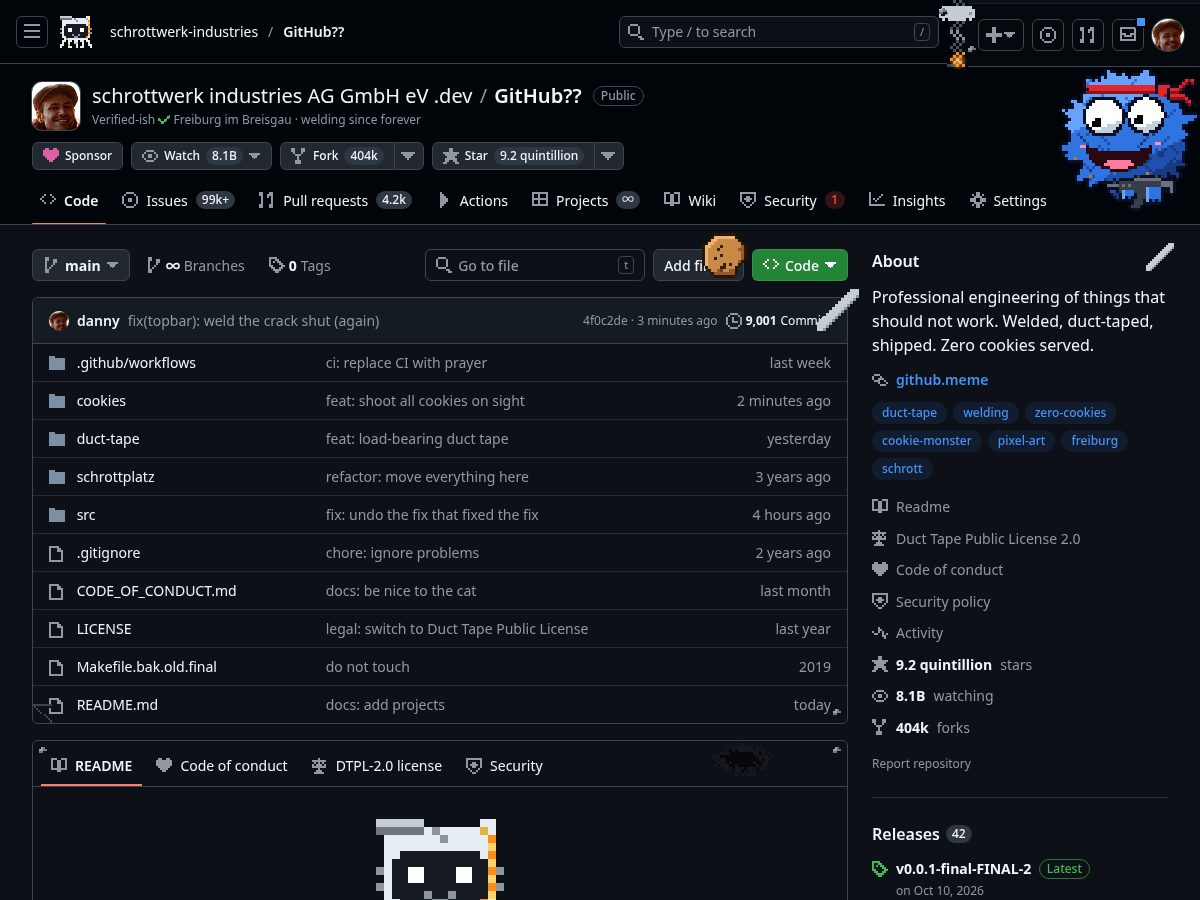The image size is (1200, 900).
Task: Open the Insights tab
Action: click(x=907, y=200)
